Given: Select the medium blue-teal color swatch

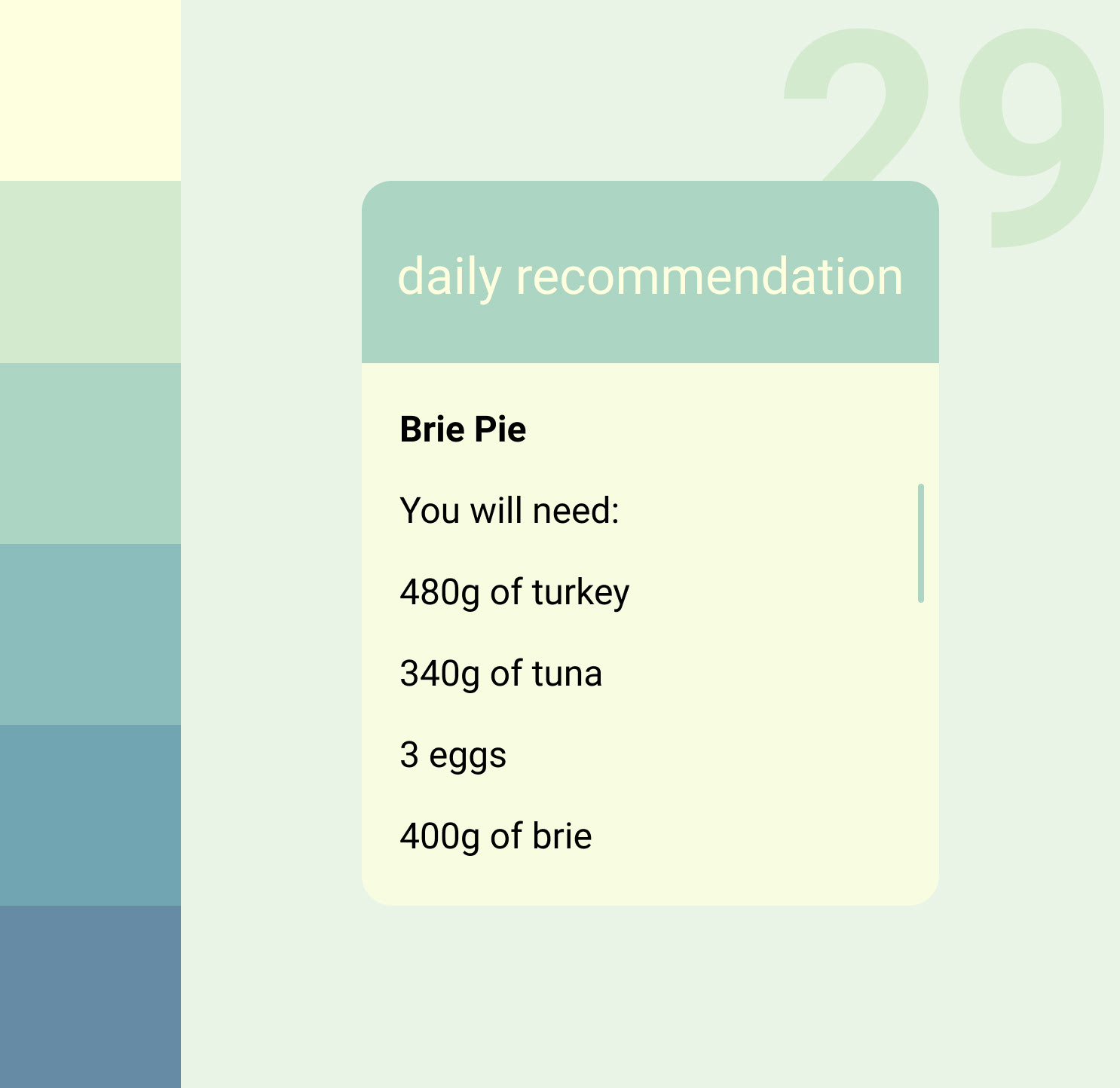Looking at the screenshot, I should pyautogui.click(x=90, y=815).
